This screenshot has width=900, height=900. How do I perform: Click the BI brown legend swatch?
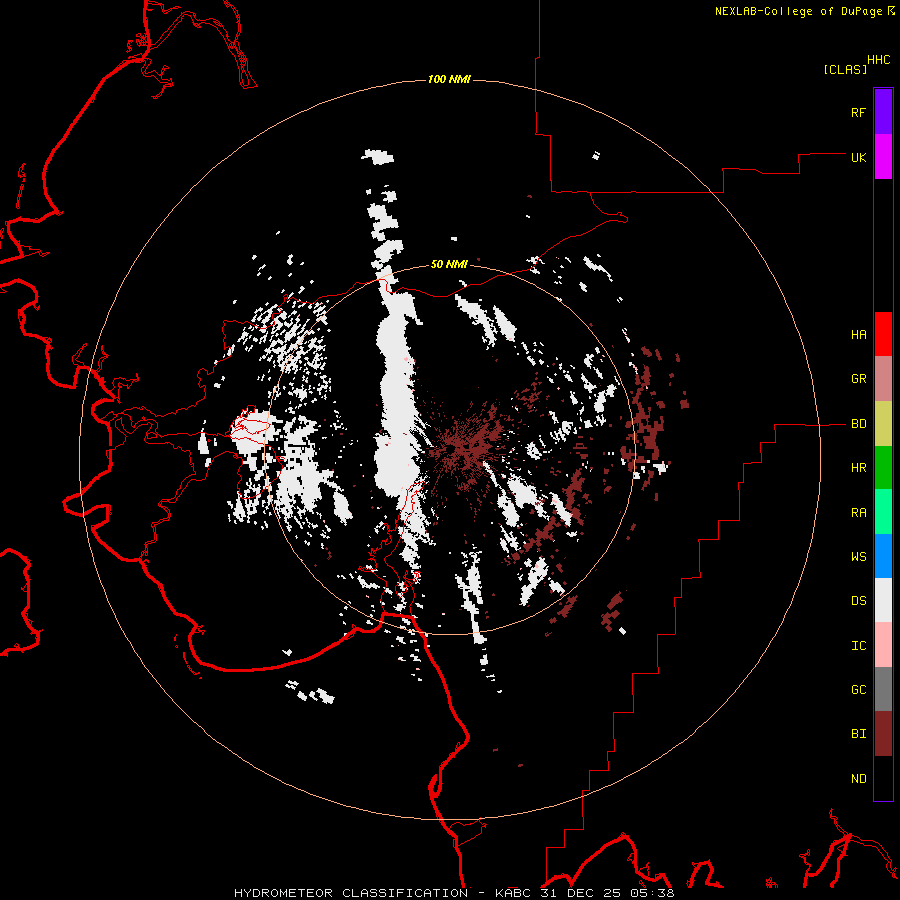883,734
